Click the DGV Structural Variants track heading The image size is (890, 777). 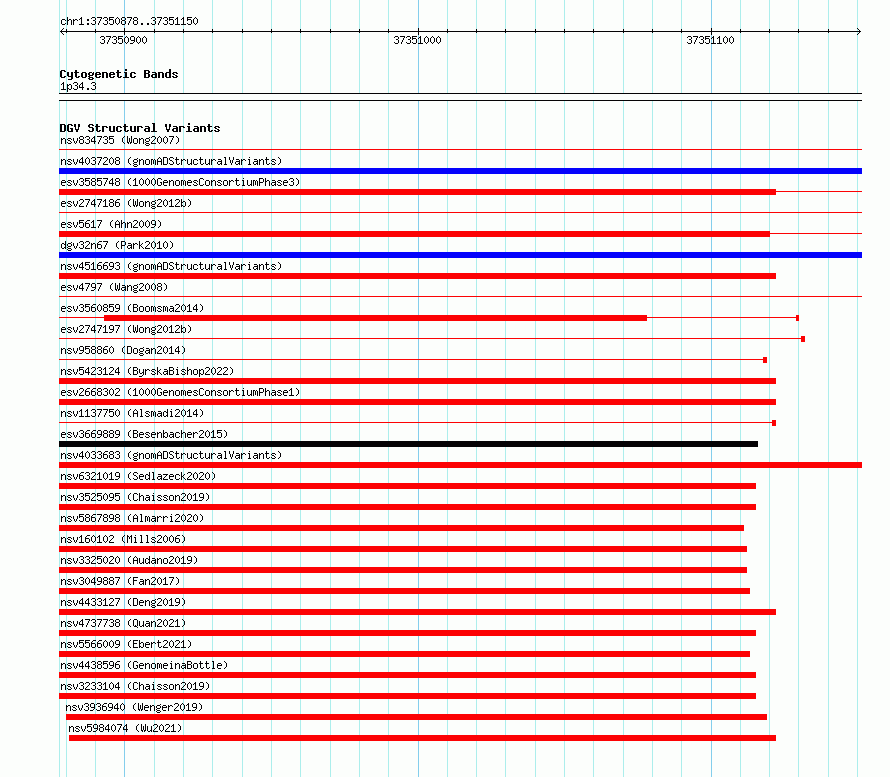point(140,128)
